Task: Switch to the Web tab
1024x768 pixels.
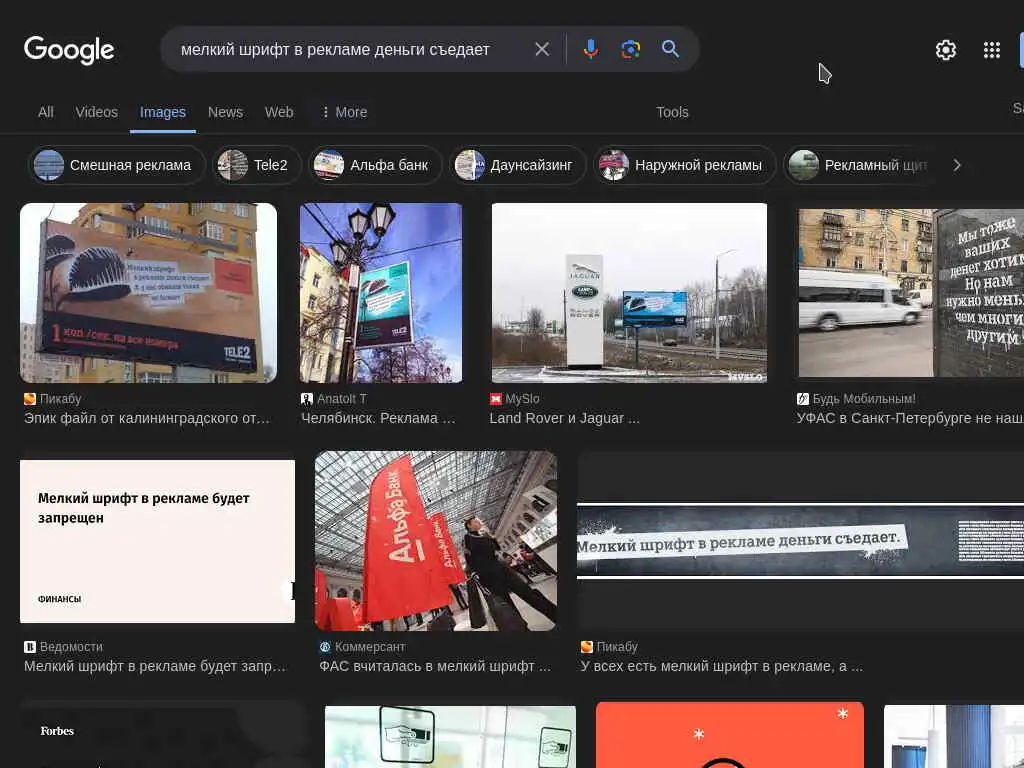Action: click(279, 112)
